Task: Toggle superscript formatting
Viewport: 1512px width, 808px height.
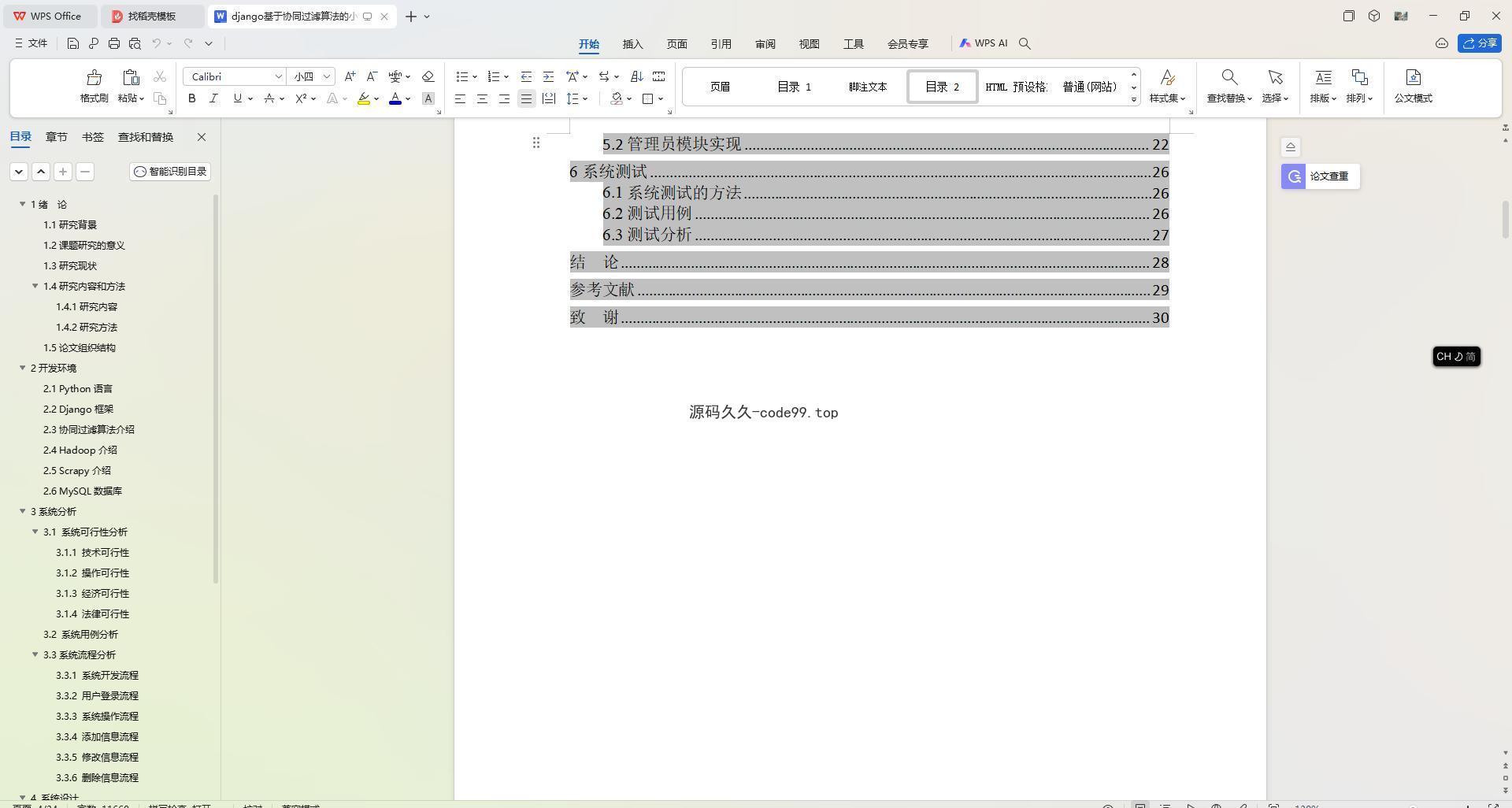Action: pyautogui.click(x=300, y=98)
